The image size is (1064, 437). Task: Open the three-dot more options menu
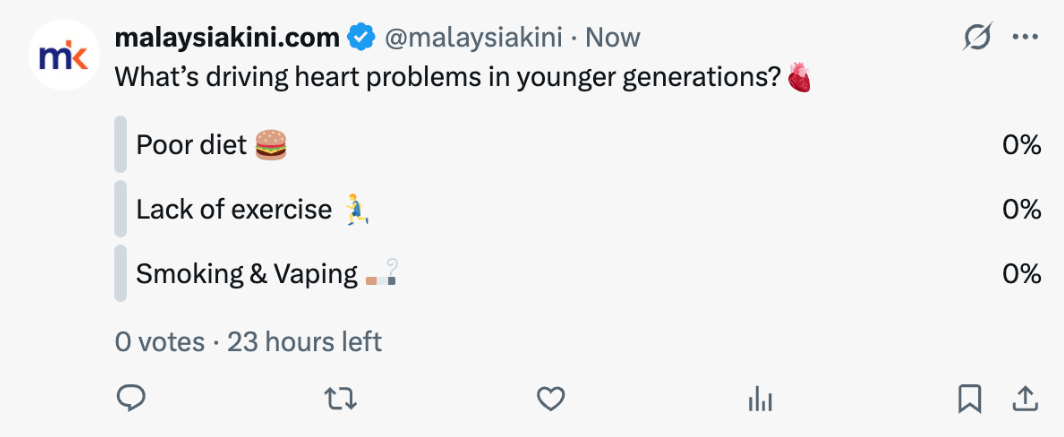(x=1025, y=38)
